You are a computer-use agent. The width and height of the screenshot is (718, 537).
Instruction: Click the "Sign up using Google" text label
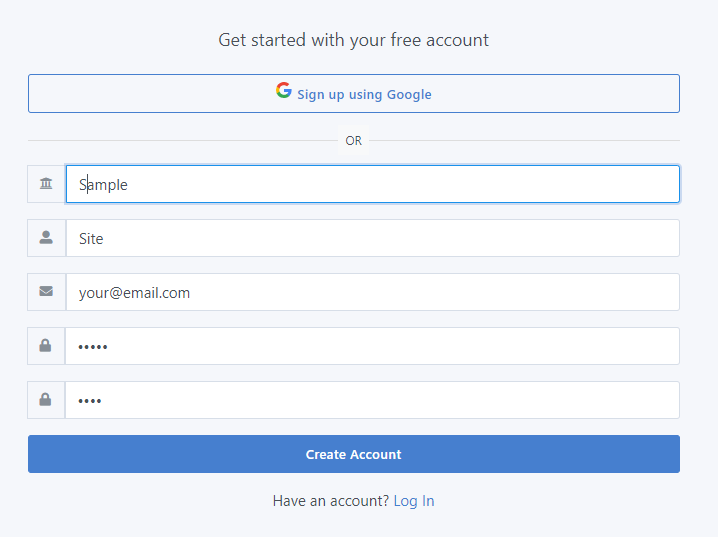coord(364,94)
